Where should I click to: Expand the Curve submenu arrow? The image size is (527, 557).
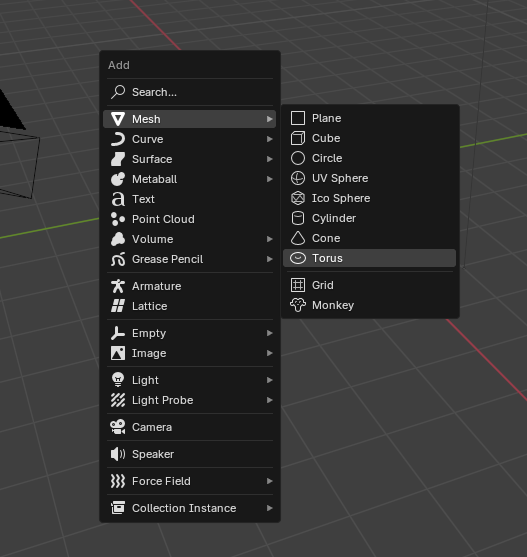(270, 139)
